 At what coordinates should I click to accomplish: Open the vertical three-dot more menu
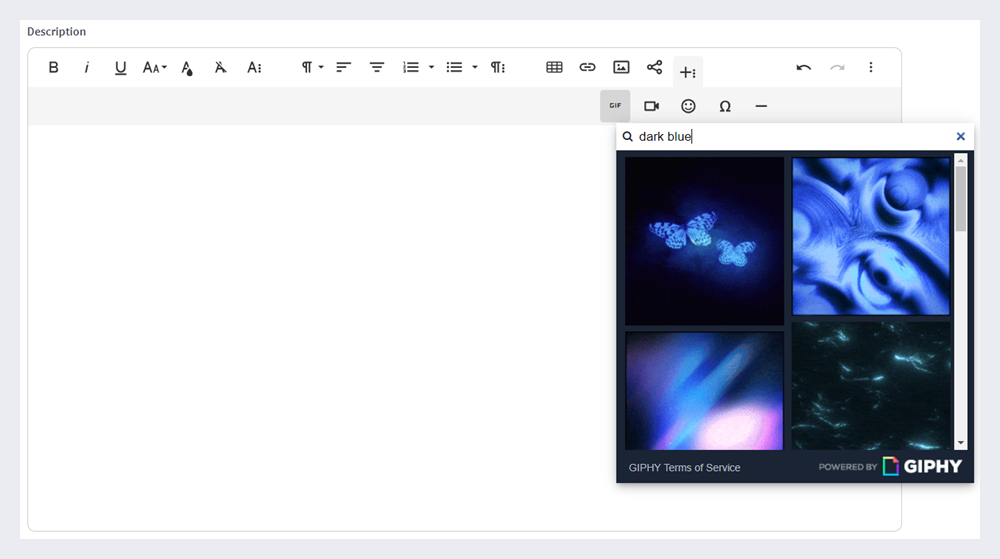click(x=870, y=68)
